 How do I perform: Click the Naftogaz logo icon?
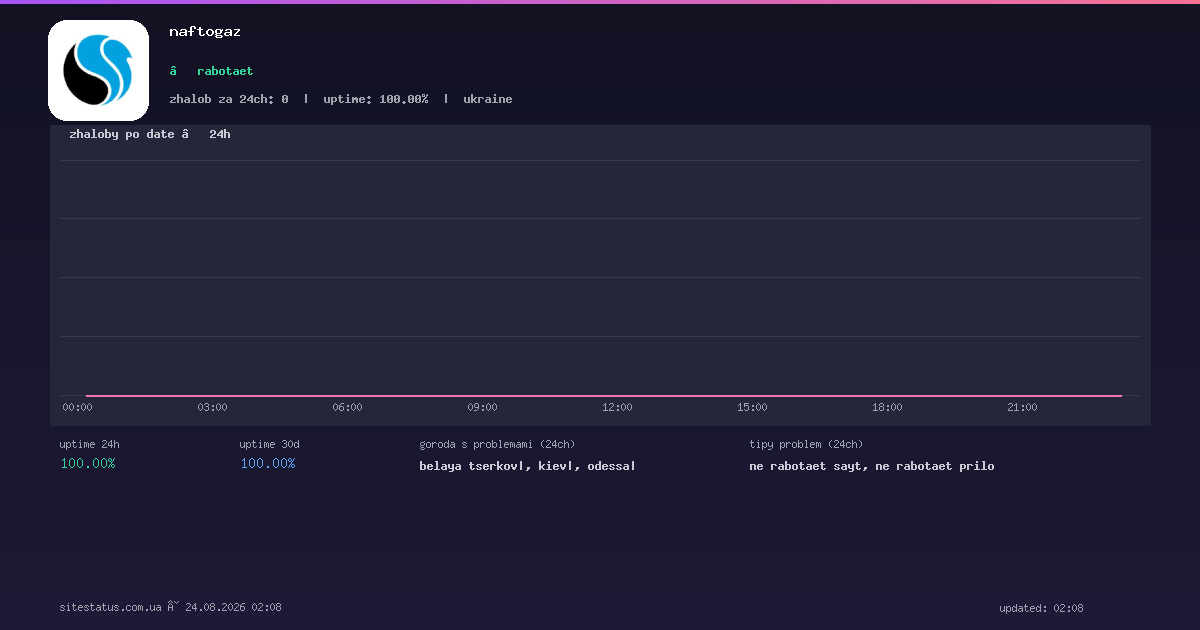(x=98, y=70)
